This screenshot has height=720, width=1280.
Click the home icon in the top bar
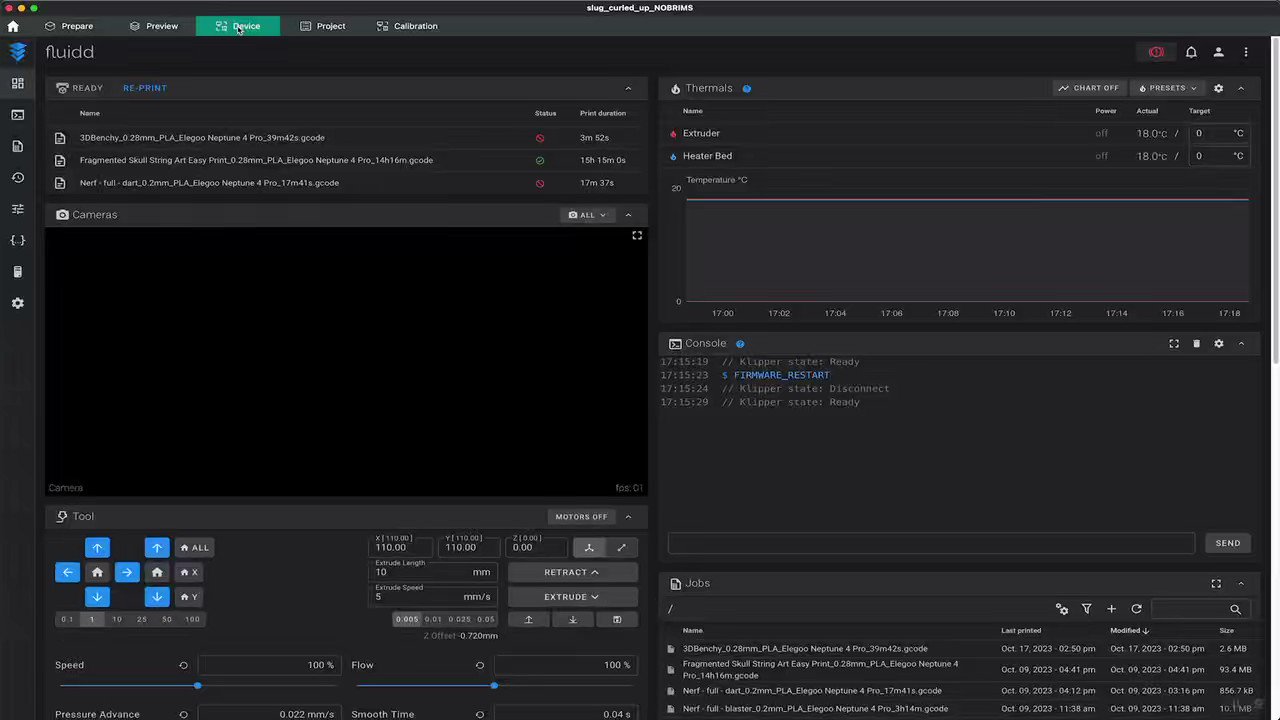coord(13,26)
